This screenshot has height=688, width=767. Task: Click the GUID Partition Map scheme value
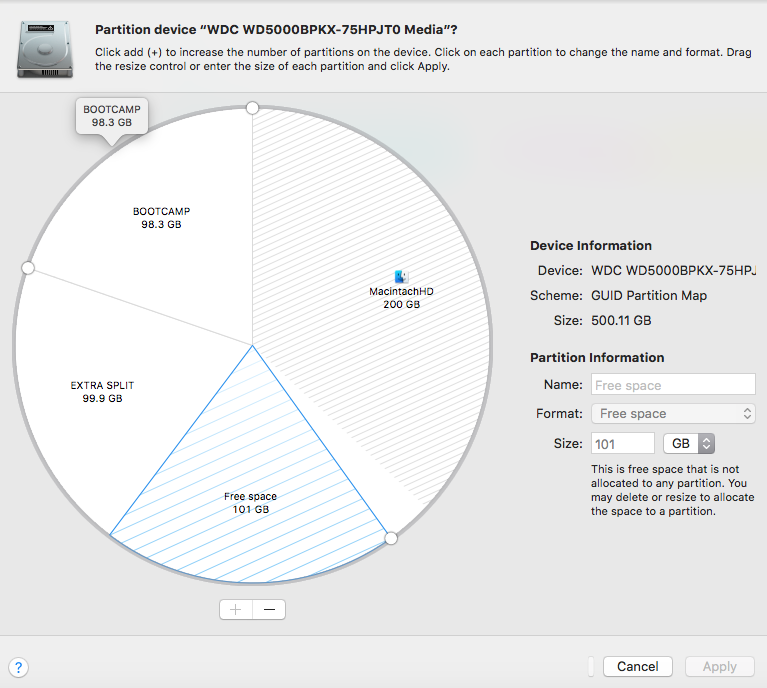649,296
